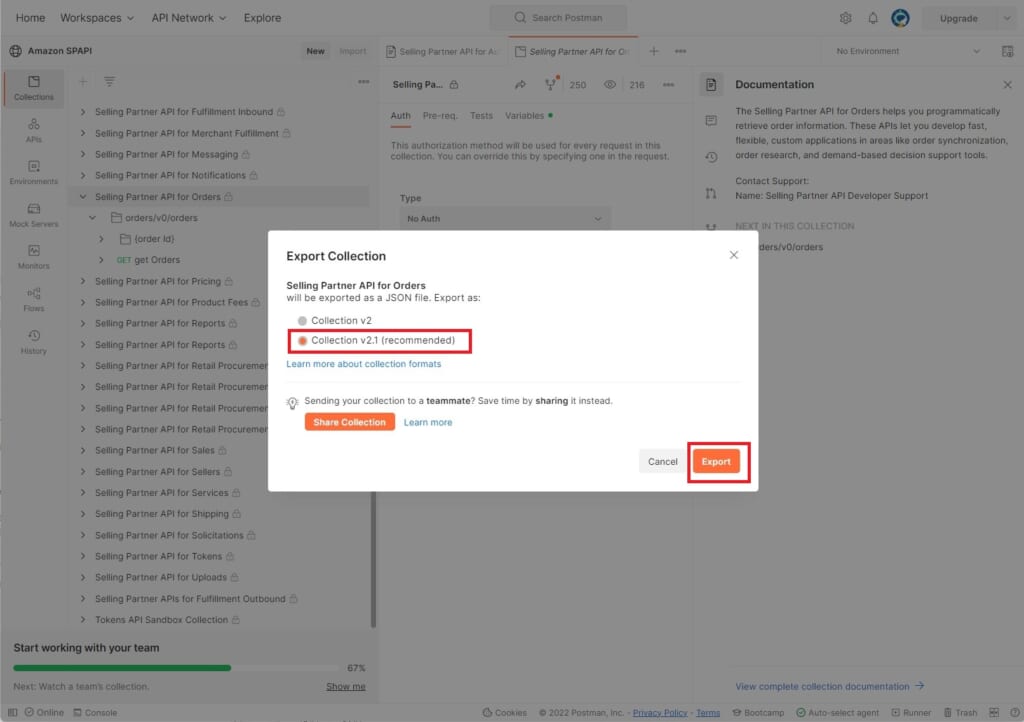Click the Learn more link beside Share Collection

tap(428, 422)
